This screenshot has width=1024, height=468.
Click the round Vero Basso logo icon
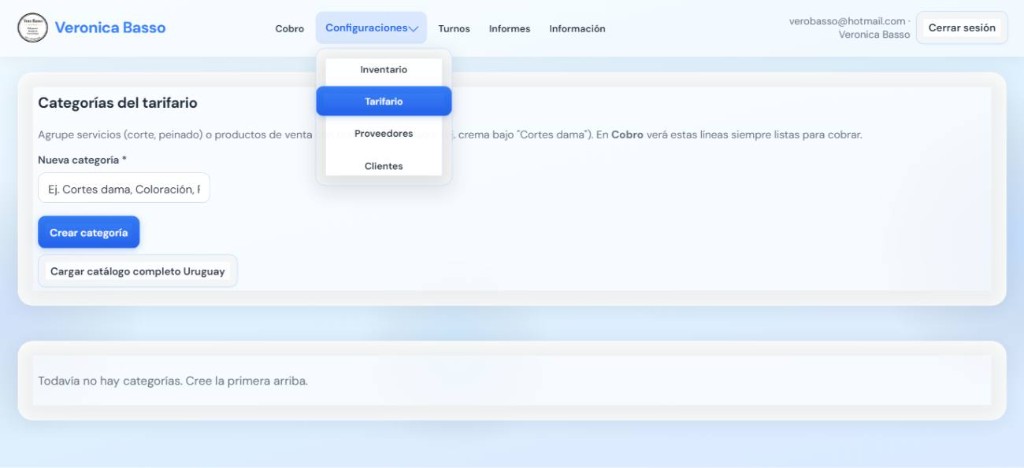pyautogui.click(x=32, y=28)
